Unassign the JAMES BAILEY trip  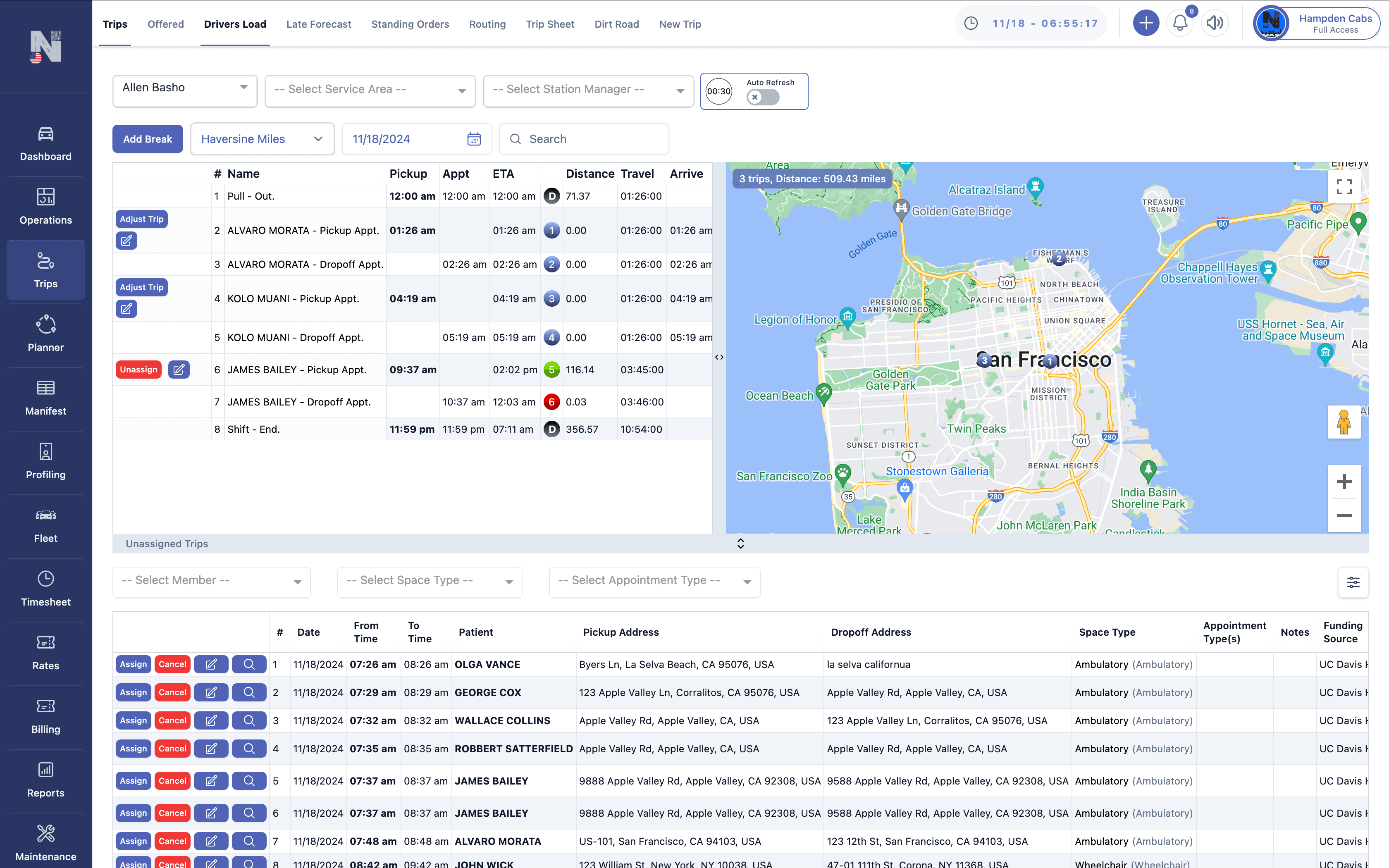click(138, 370)
